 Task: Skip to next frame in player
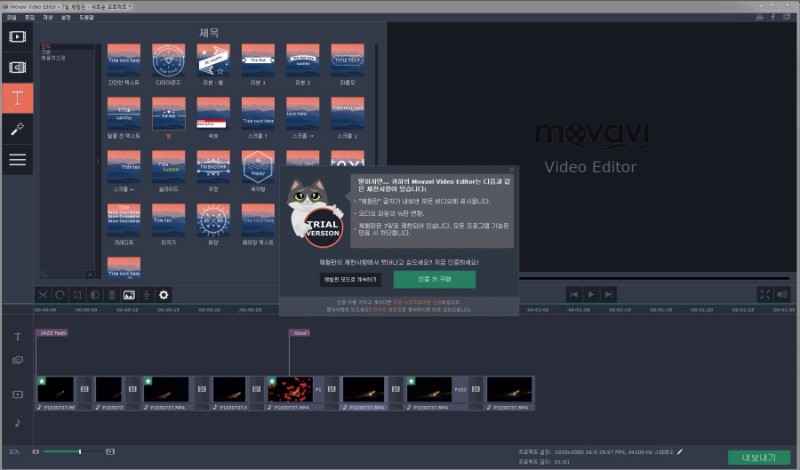click(609, 294)
